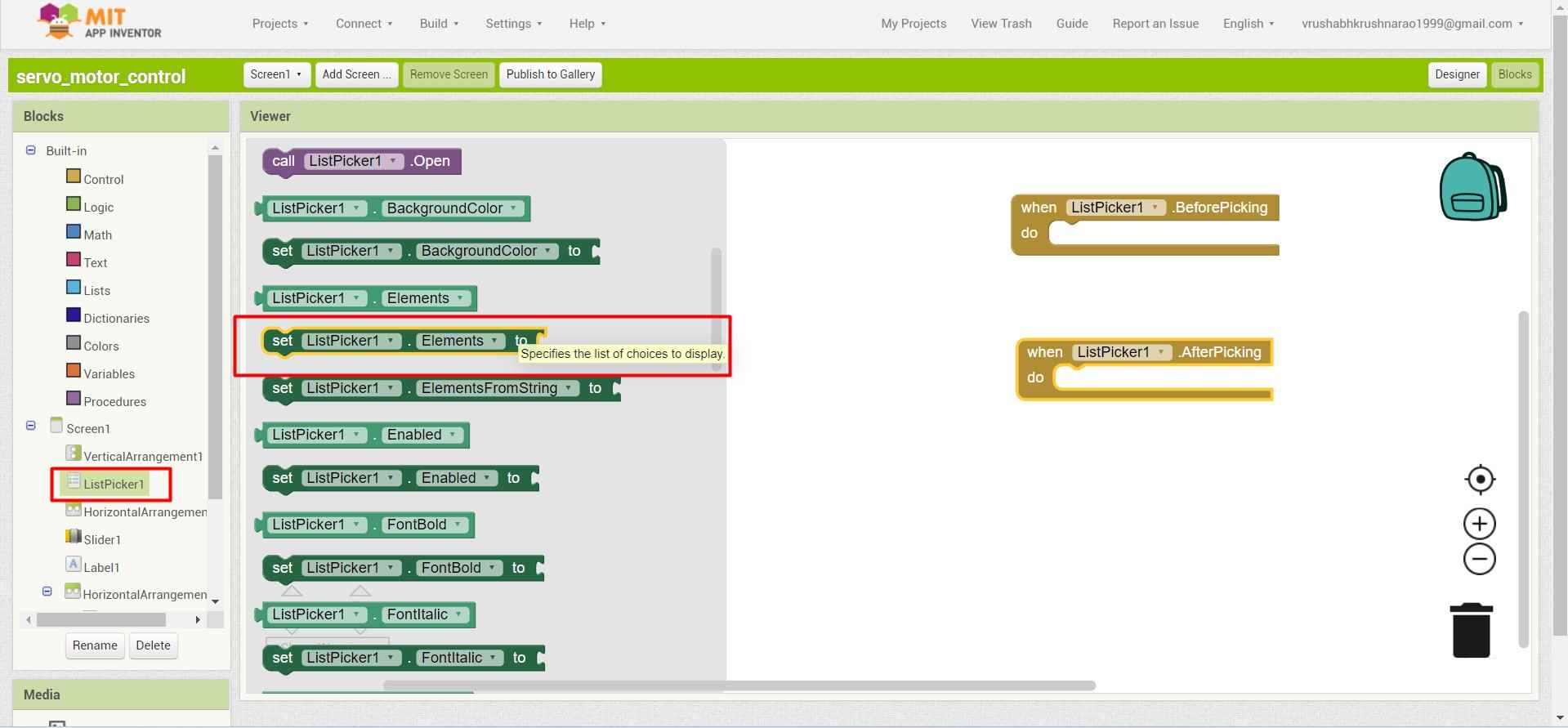Viewport: 1568px width, 728px height.
Task: Click the ListPicker1.BackgroundColor getter block
Action: coord(393,208)
